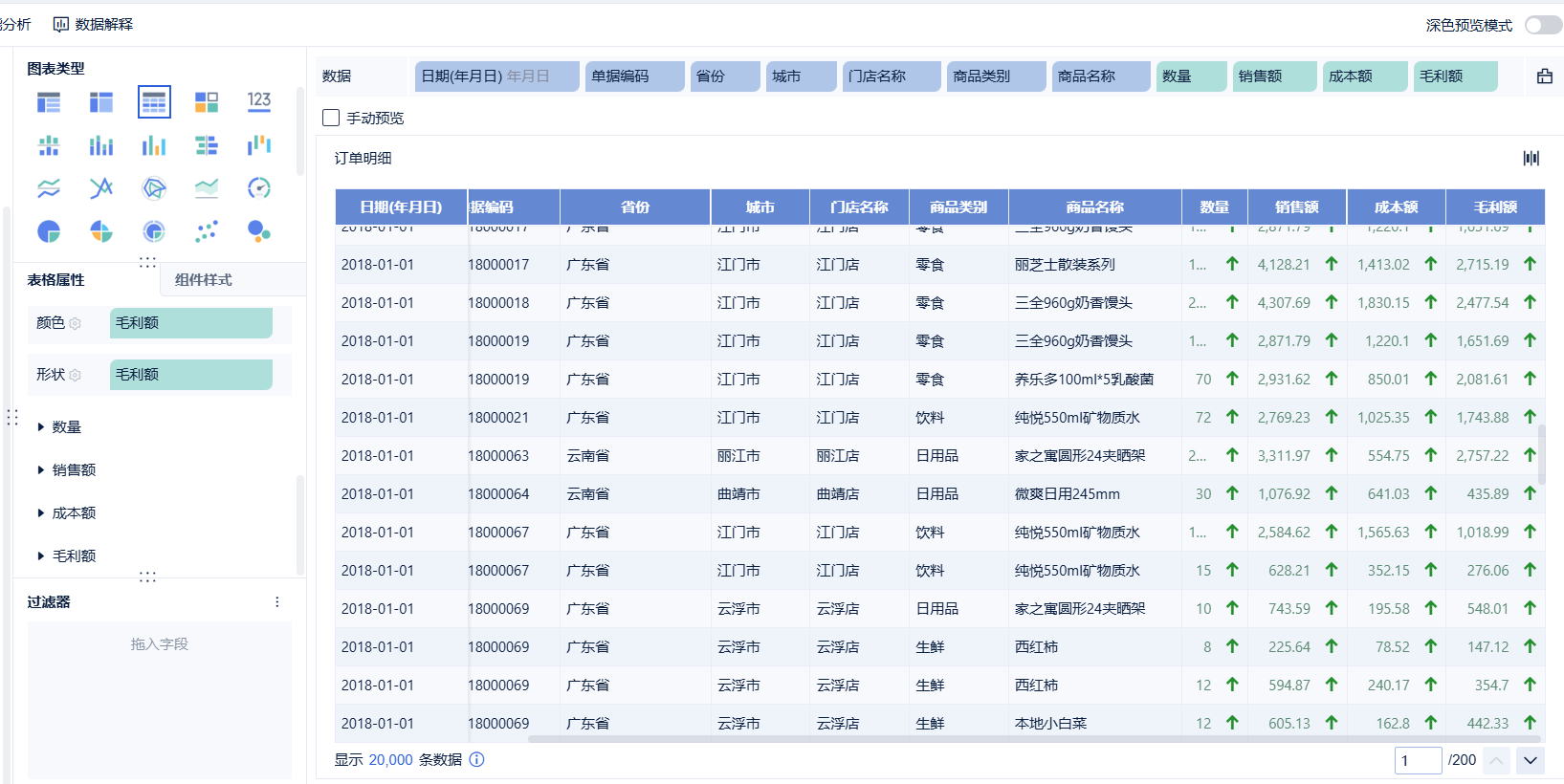Screen dimensions: 1564x784
Task: Click the 销售额 column header
Action: coord(1297,207)
